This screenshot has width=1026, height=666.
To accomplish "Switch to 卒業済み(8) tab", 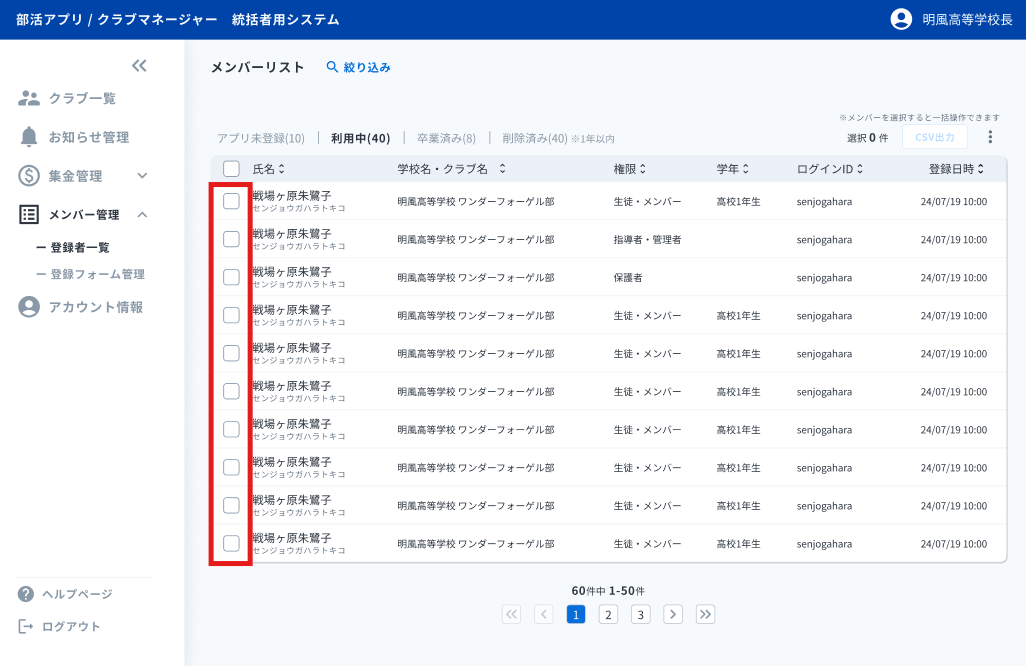I will click(x=446, y=138).
